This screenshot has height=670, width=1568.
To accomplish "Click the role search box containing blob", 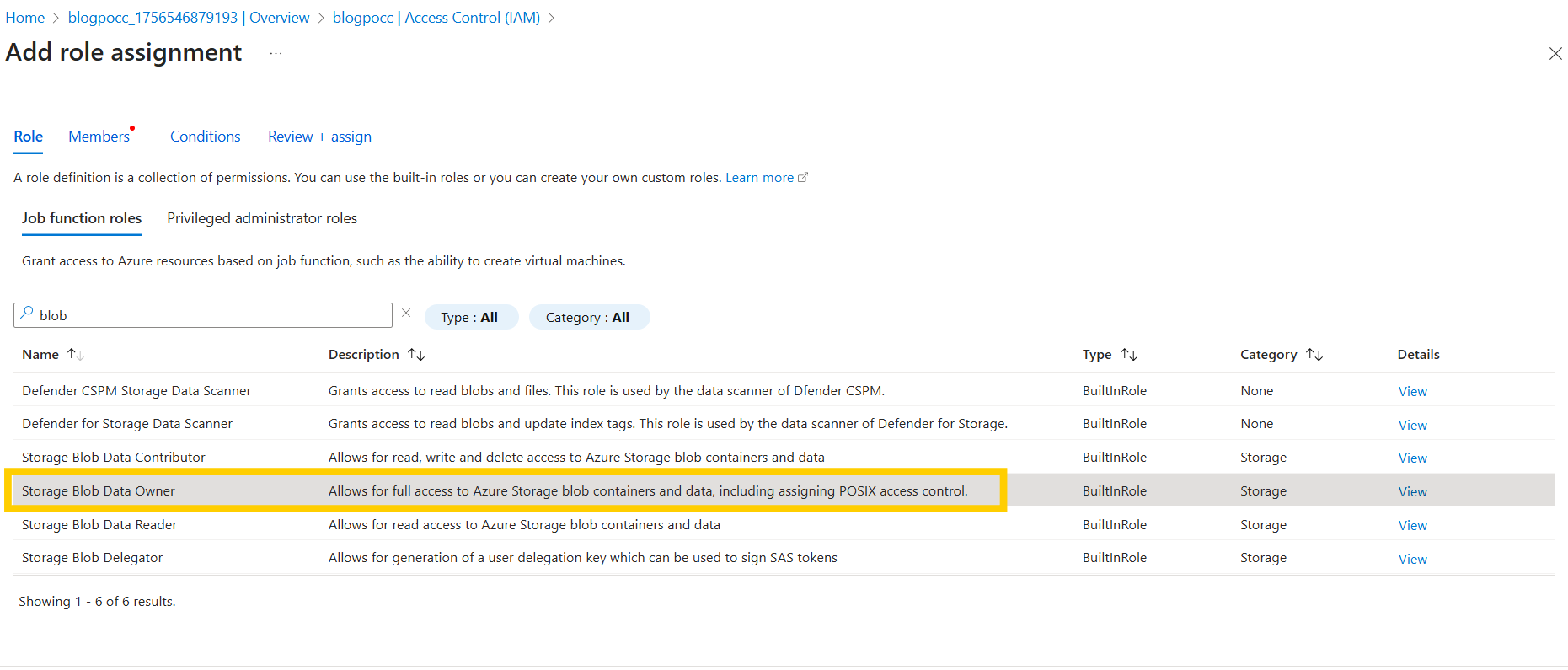I will tap(211, 315).
